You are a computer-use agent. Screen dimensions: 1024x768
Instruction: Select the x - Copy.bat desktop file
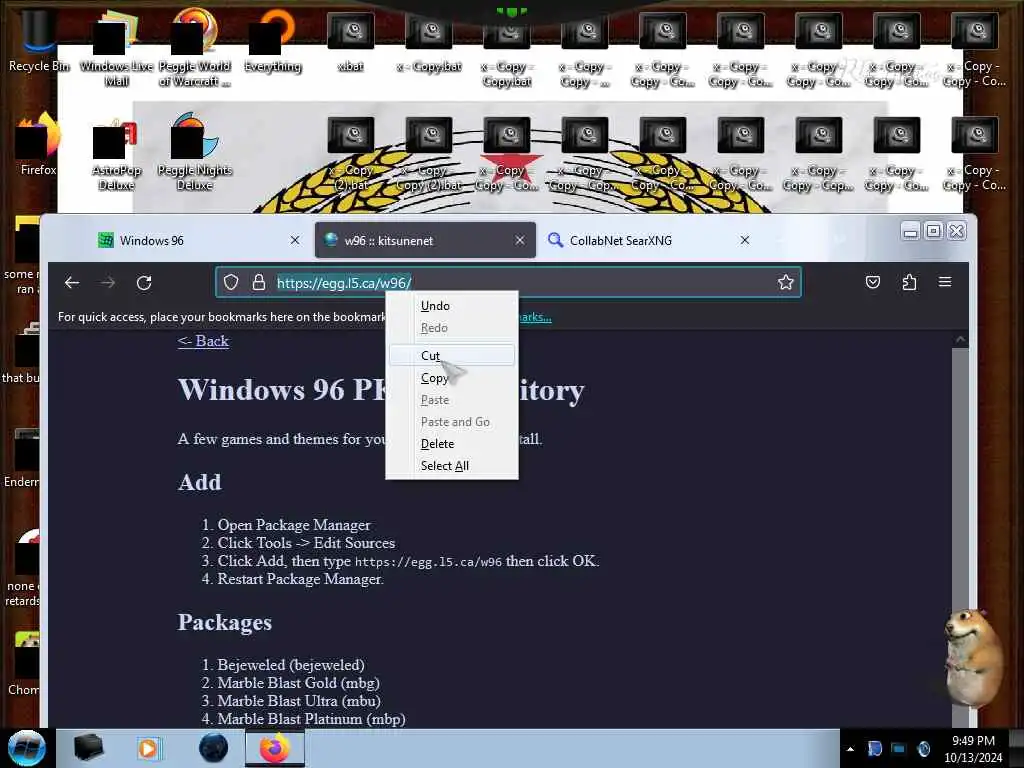tap(429, 40)
